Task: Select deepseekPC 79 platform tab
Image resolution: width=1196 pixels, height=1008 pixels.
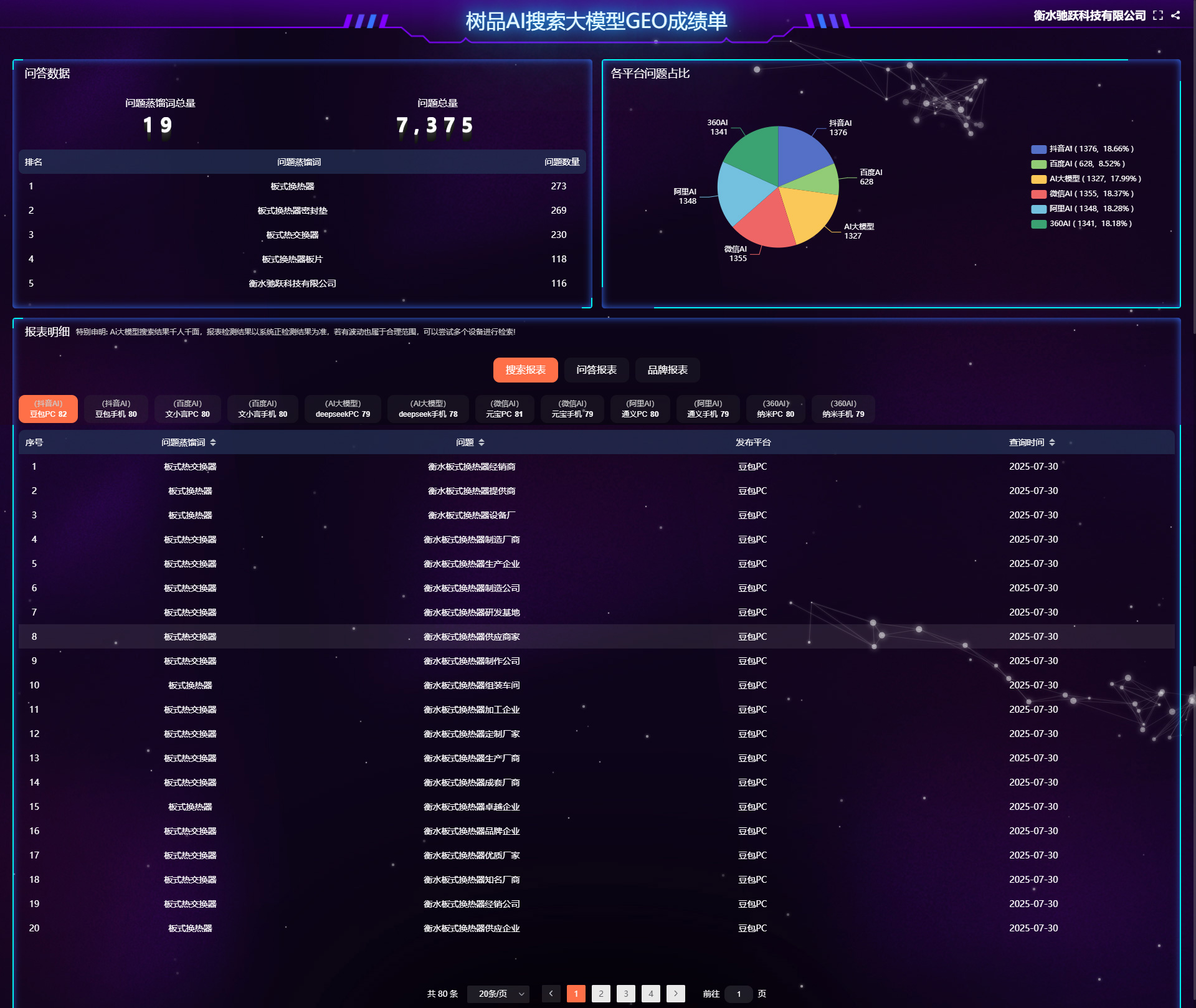Action: tap(343, 409)
